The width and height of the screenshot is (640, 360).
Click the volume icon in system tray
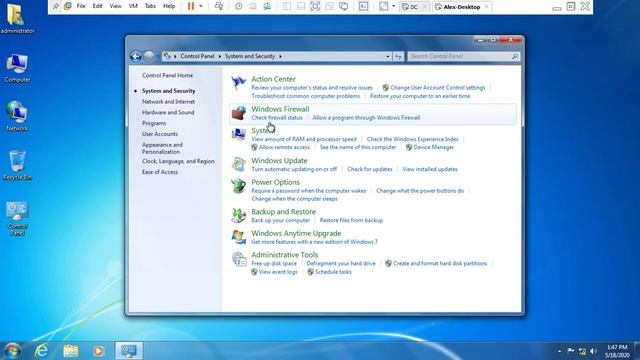593,351
